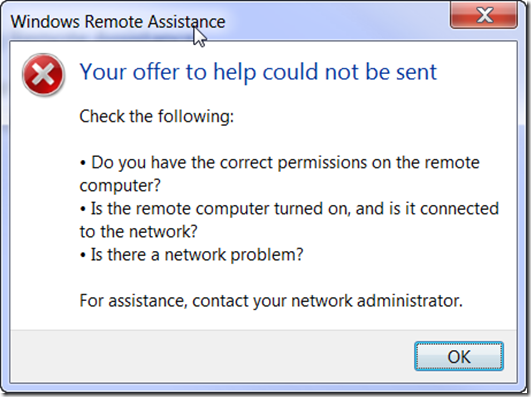Click the word 'permissions' in the first bullet
This screenshot has width=531, height=397.
[x=322, y=163]
